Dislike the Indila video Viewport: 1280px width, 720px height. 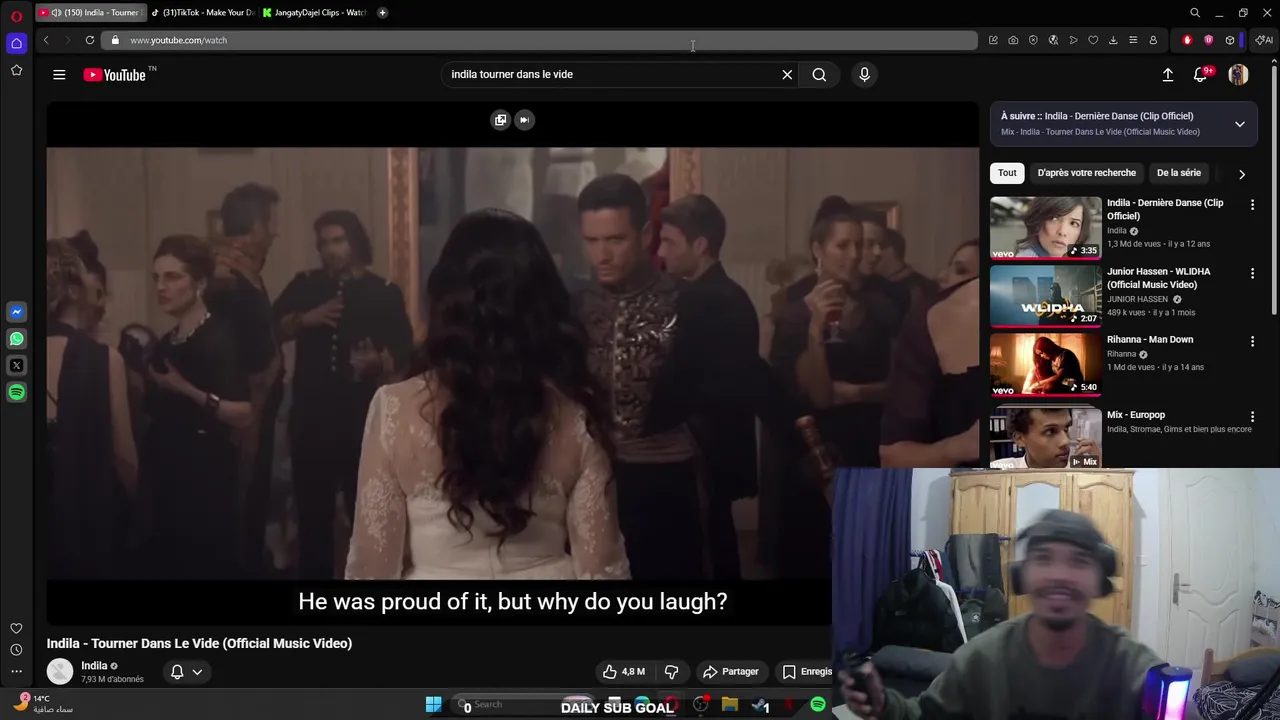[x=671, y=672]
